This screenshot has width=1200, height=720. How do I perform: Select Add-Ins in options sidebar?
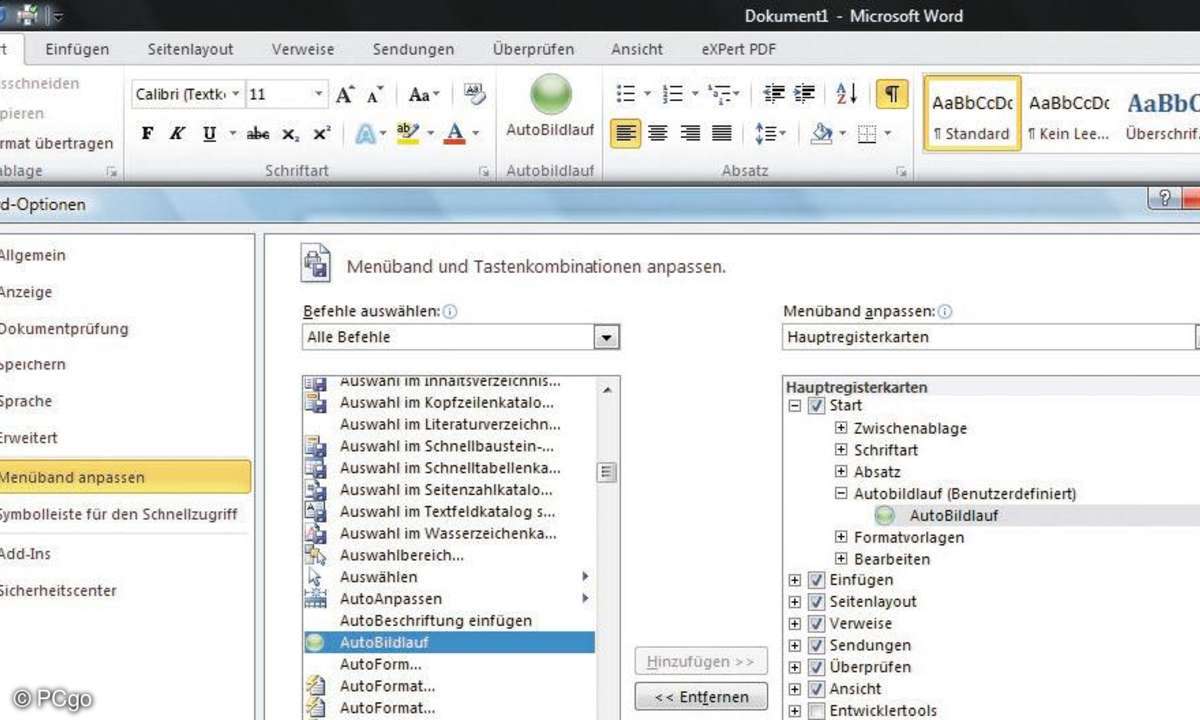point(25,554)
